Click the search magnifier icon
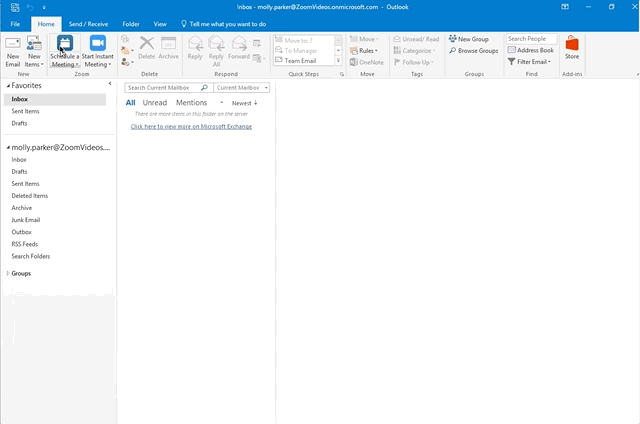The width and height of the screenshot is (640, 424). (204, 87)
